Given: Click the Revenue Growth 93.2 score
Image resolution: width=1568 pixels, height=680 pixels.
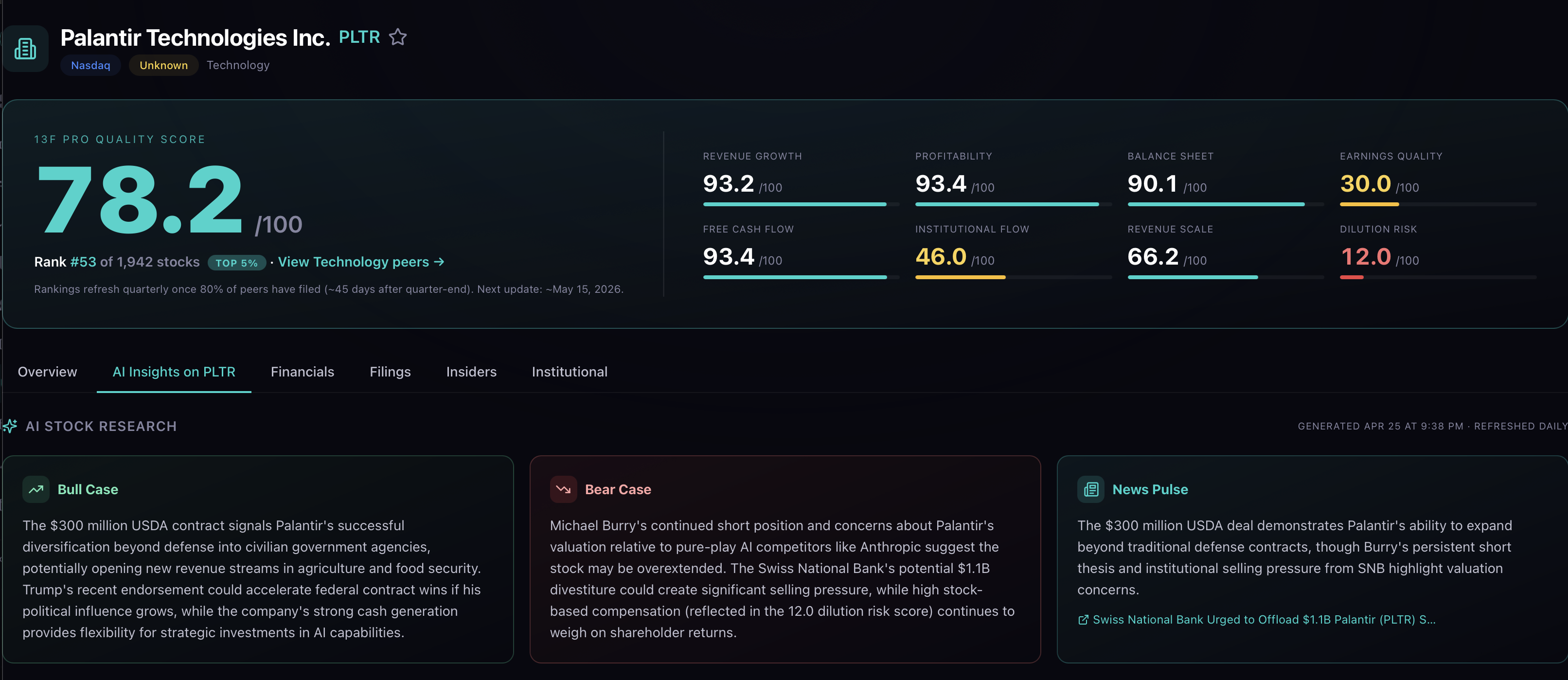Looking at the screenshot, I should tap(729, 184).
